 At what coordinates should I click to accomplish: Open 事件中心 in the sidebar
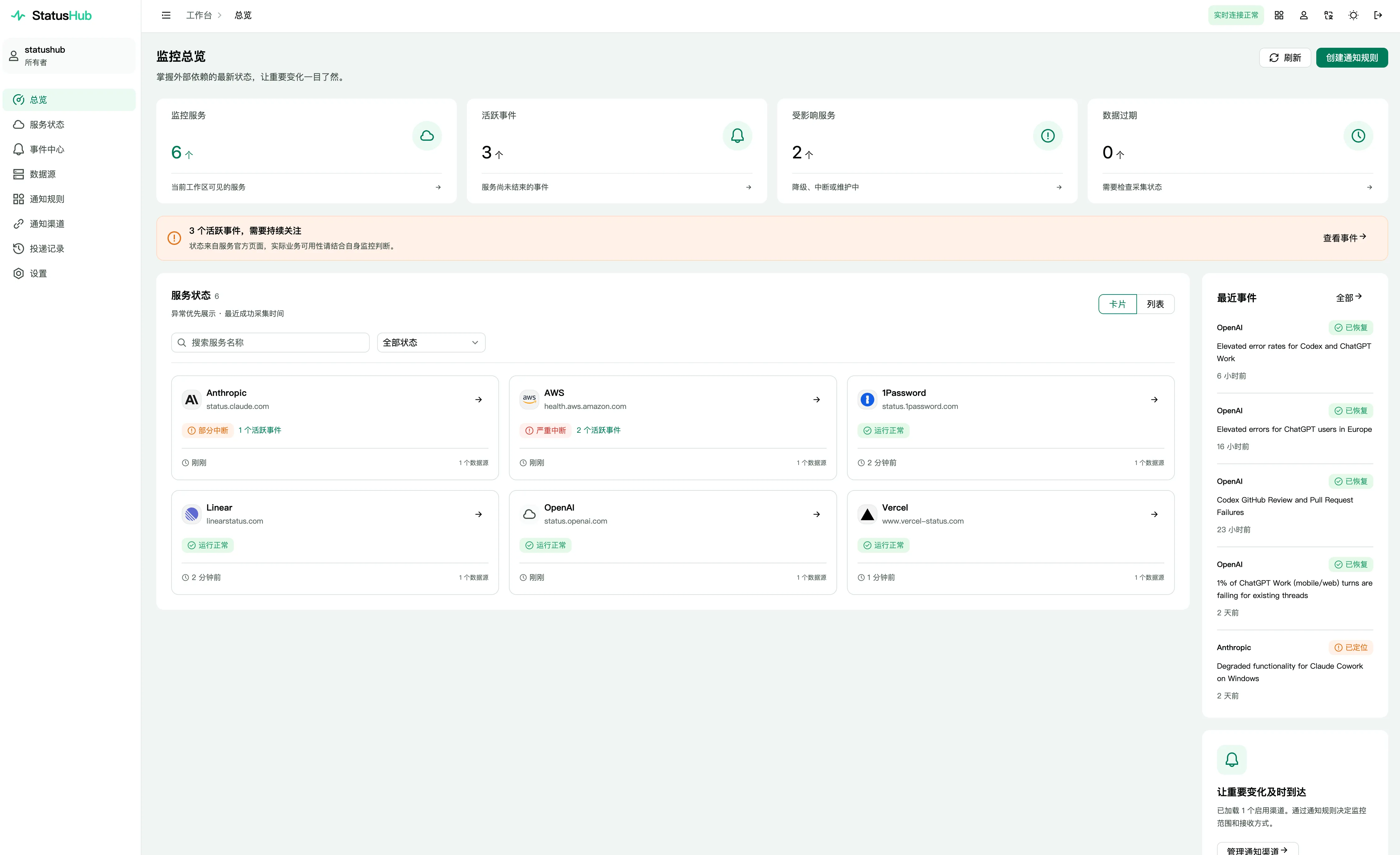click(x=69, y=149)
